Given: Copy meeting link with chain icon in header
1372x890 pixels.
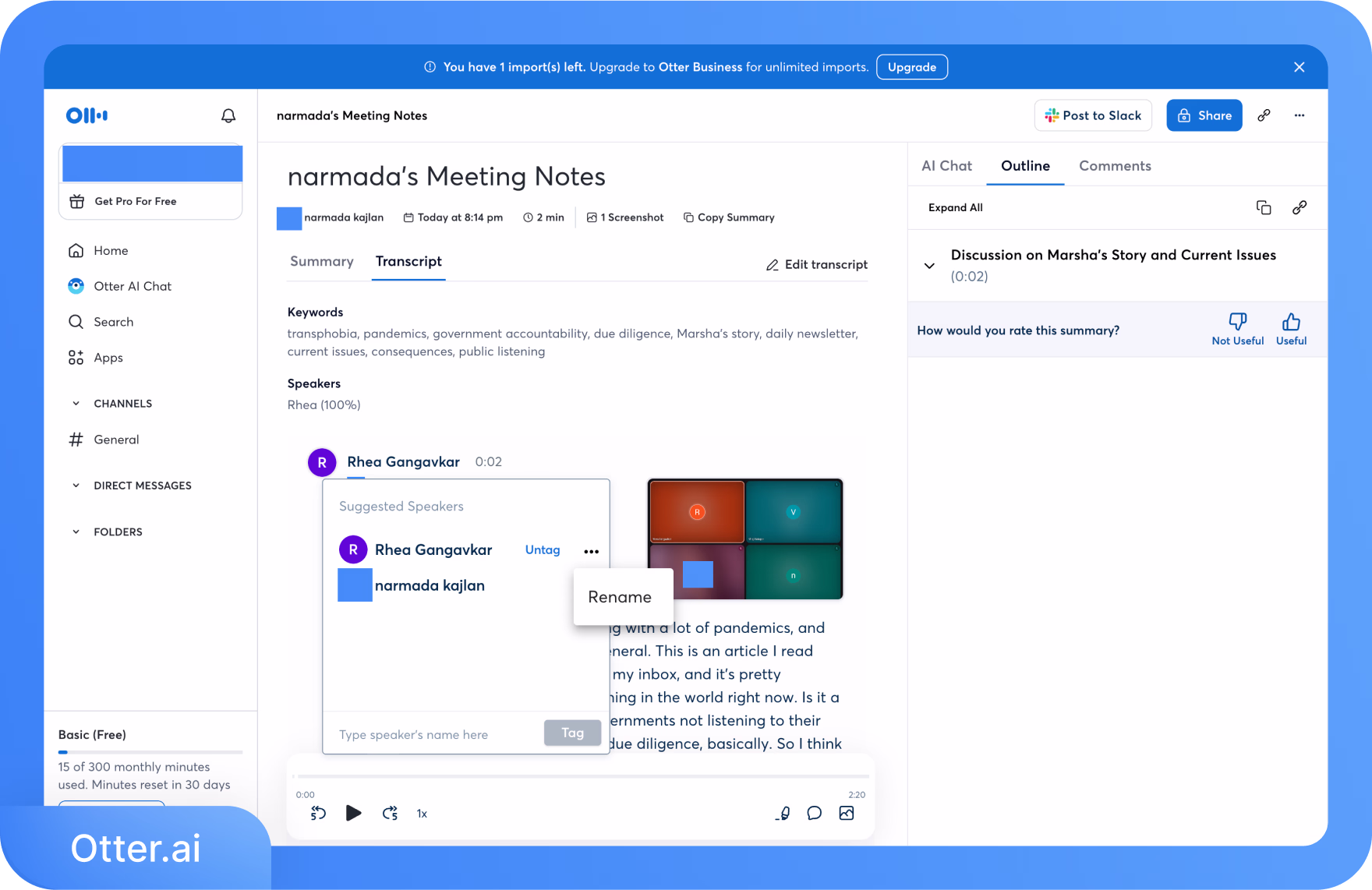Looking at the screenshot, I should coord(1264,115).
